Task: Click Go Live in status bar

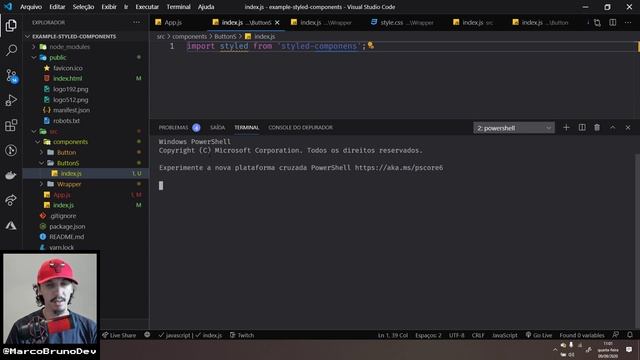Action: [x=539, y=335]
